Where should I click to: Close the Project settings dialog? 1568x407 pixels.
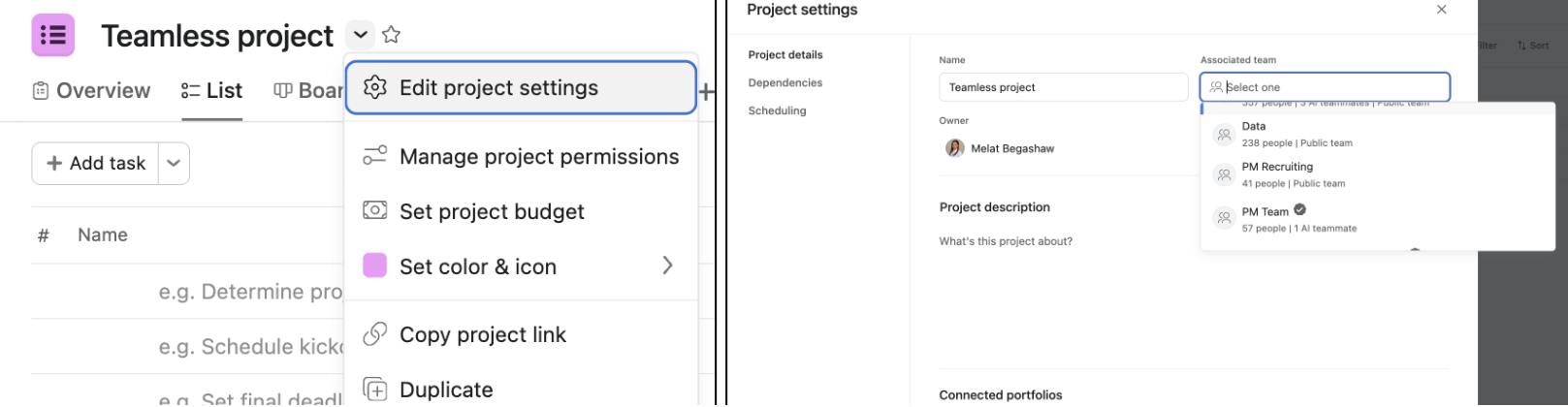click(x=1442, y=10)
